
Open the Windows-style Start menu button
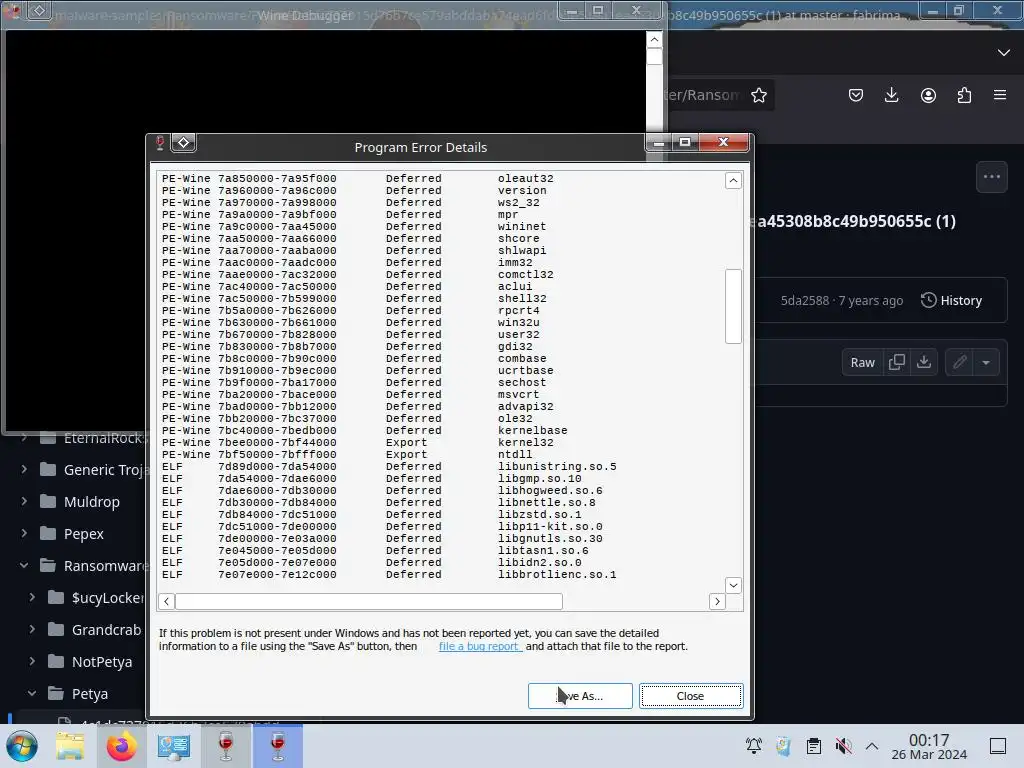point(22,746)
